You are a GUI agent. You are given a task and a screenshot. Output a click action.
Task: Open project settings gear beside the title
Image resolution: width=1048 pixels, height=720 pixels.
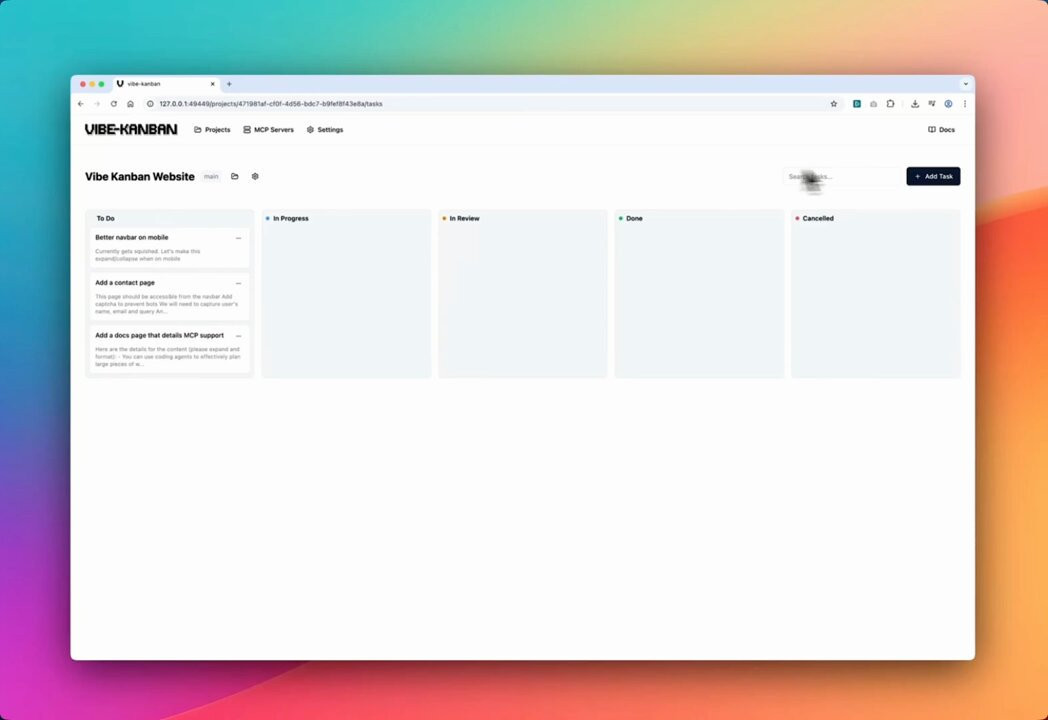(x=255, y=176)
